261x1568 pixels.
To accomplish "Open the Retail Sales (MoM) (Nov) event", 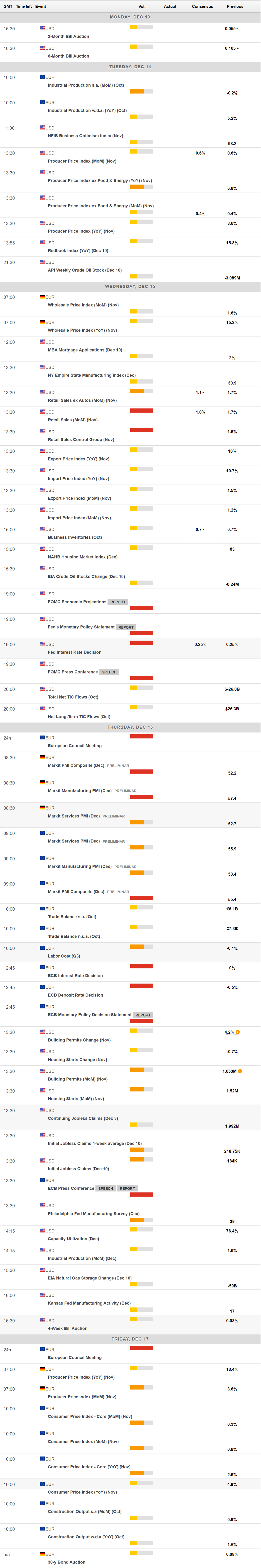I will point(72,420).
